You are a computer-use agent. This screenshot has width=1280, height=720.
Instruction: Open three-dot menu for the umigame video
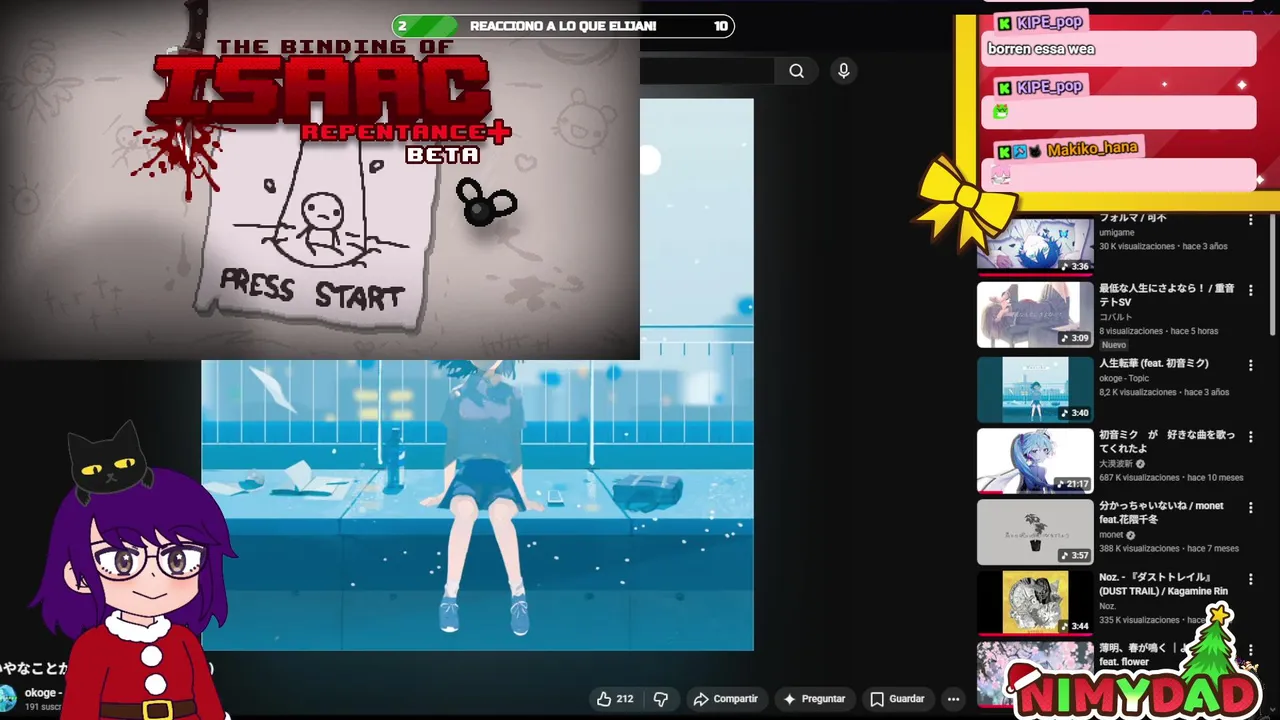(x=1250, y=221)
